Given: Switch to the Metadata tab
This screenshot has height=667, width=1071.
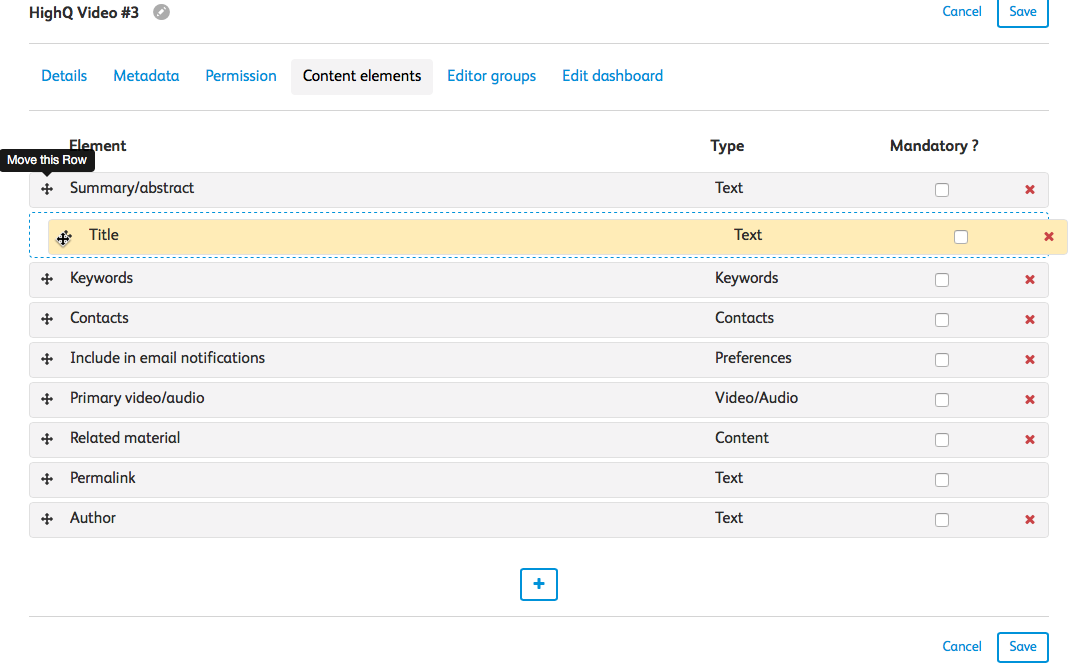Looking at the screenshot, I should 146,76.
